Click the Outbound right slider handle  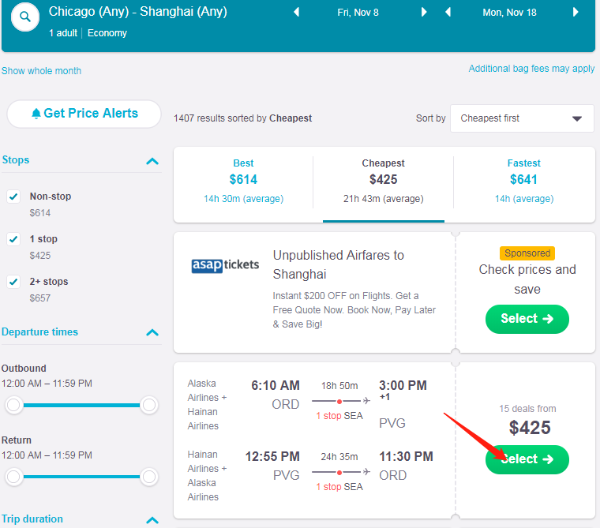(x=149, y=405)
